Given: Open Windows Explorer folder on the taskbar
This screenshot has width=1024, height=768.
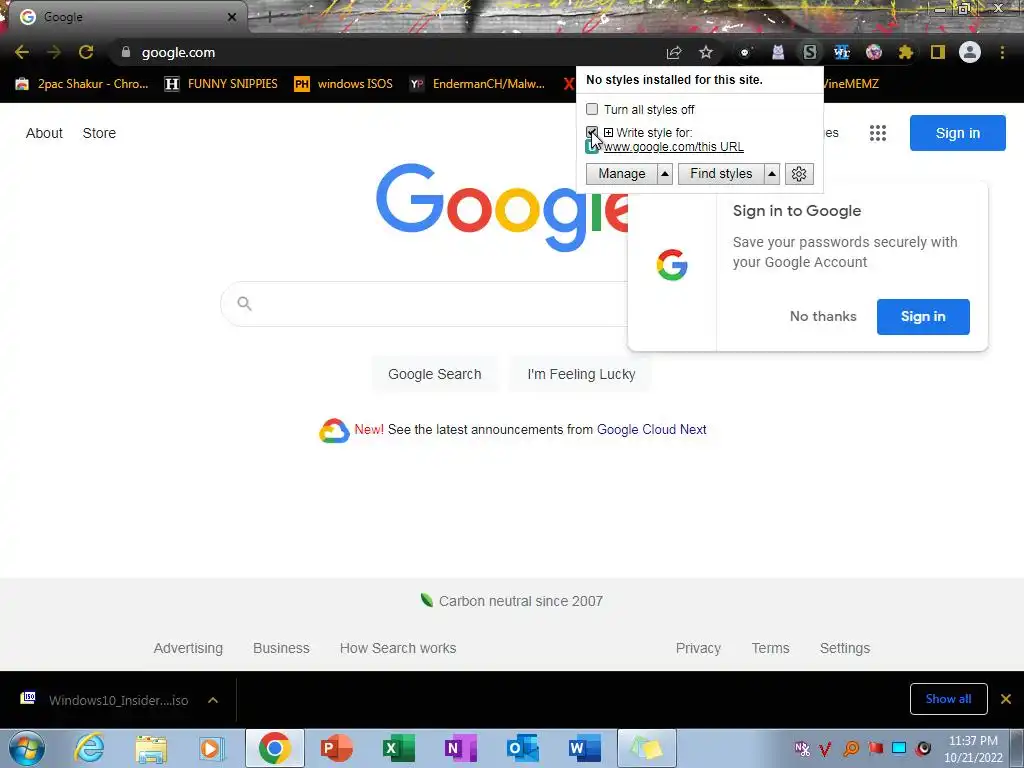Looking at the screenshot, I should (x=151, y=748).
